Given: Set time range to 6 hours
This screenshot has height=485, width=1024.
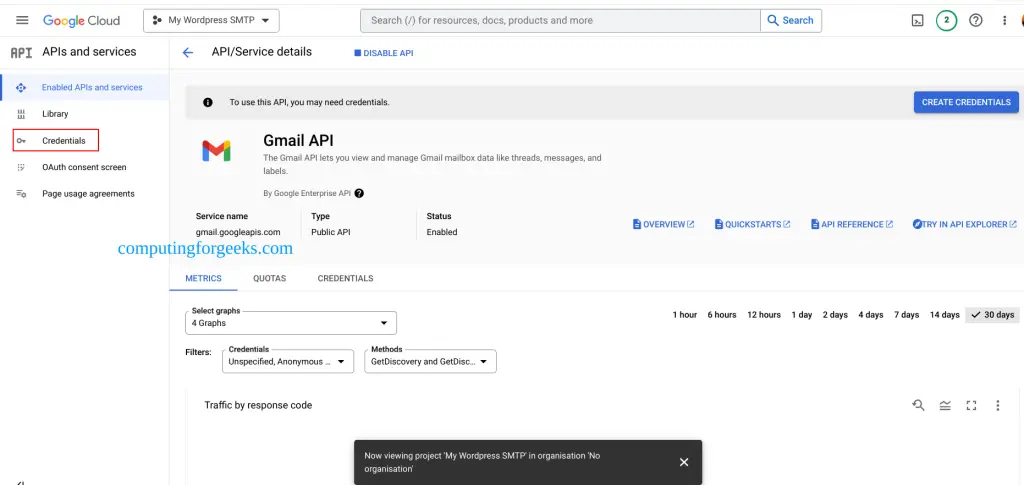Looking at the screenshot, I should [x=722, y=315].
